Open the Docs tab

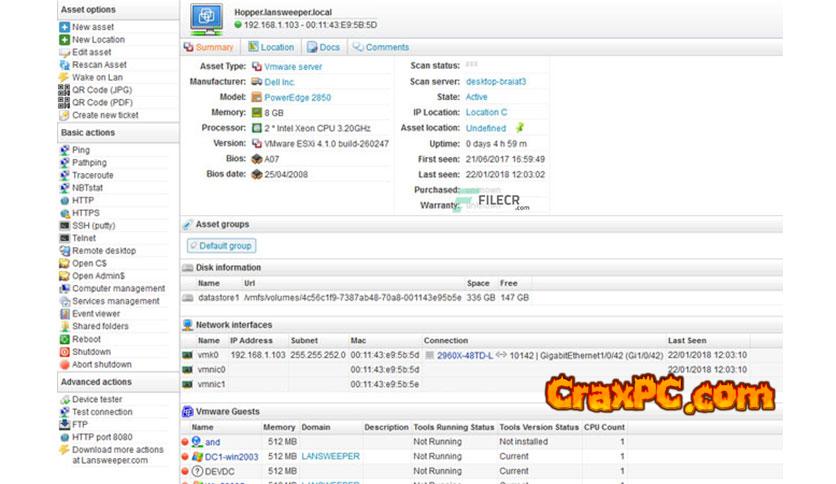point(323,47)
